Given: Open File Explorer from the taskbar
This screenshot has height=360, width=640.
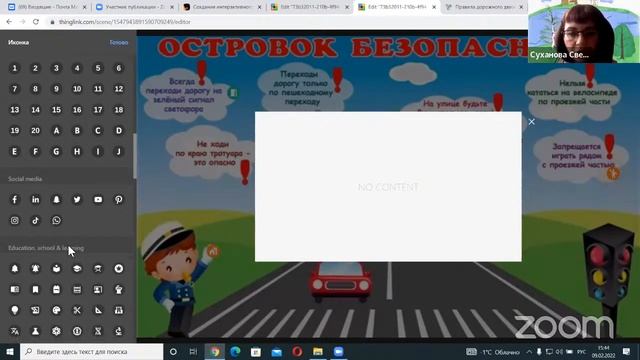Looking at the screenshot, I should 318,351.
